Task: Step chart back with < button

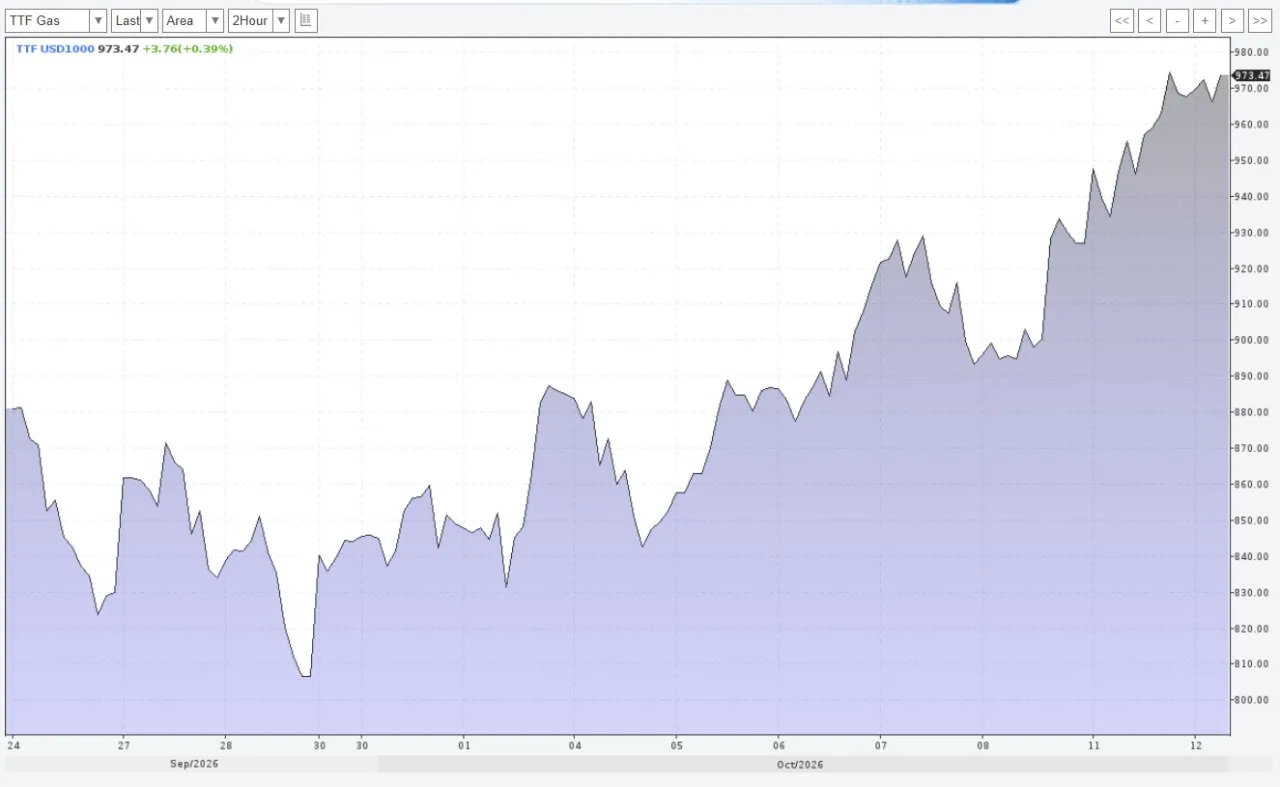Action: coord(1150,20)
